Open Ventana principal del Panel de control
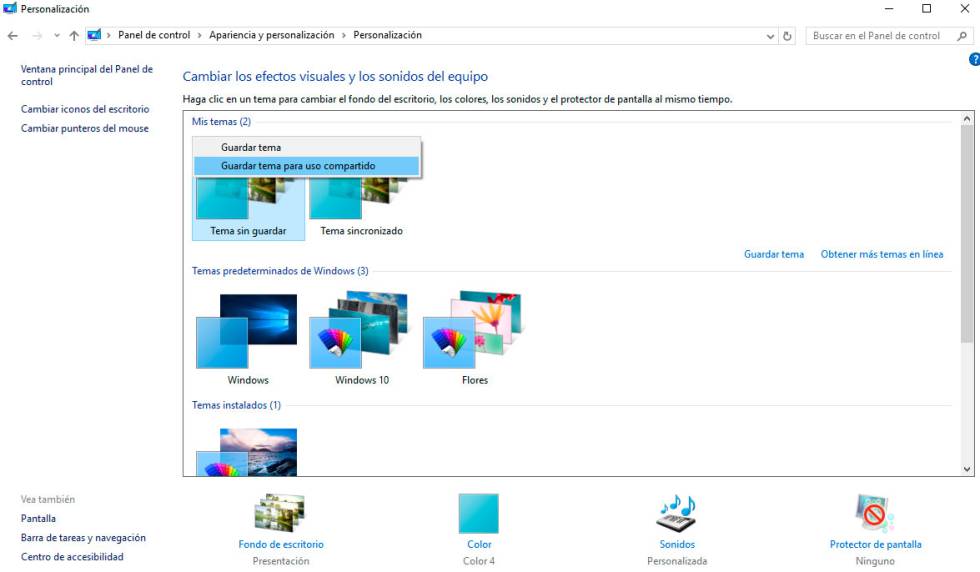 click(x=87, y=75)
